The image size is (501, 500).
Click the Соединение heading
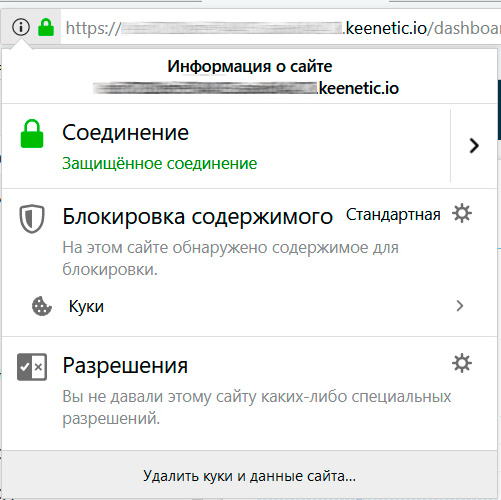[126, 133]
